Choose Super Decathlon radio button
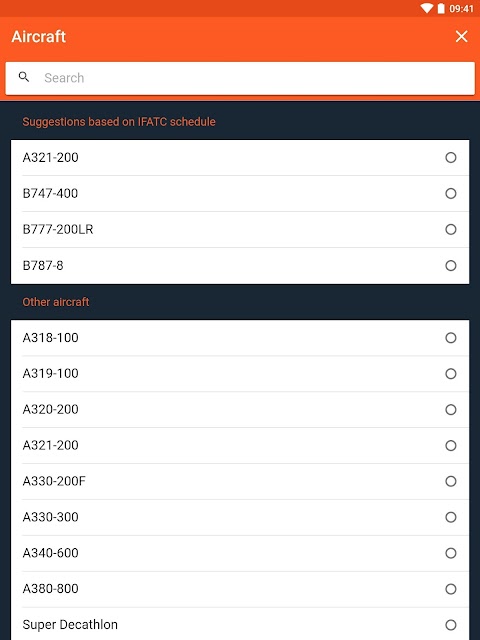The image size is (480, 640). (x=451, y=625)
